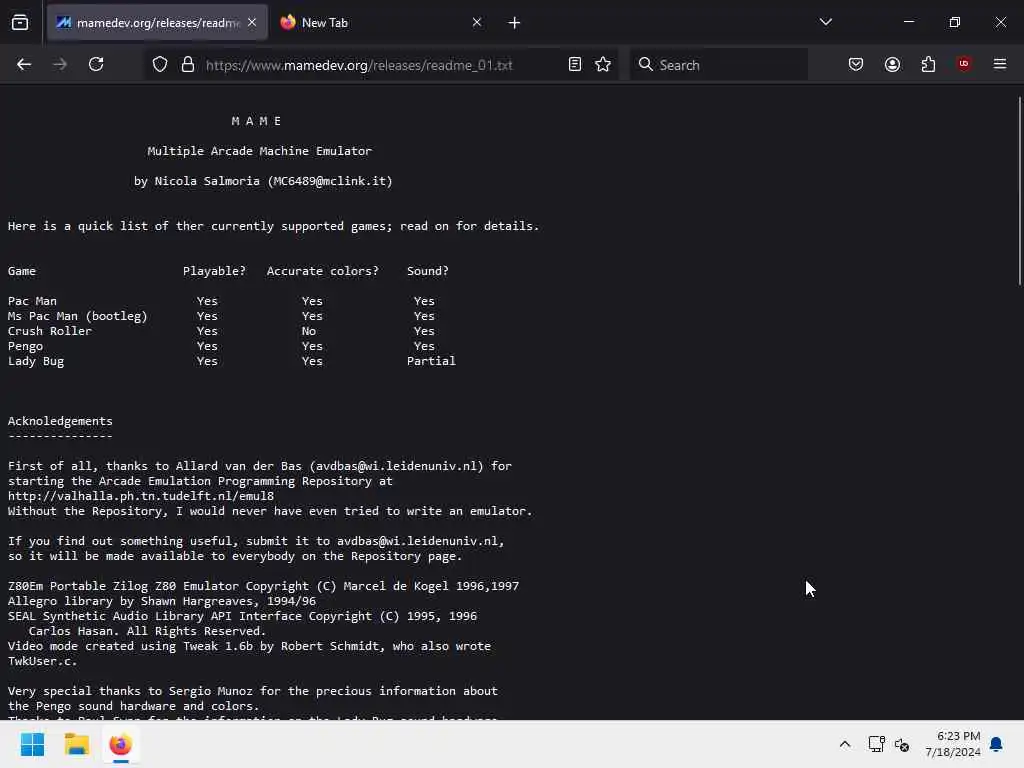Click the page vertical scrollbar
The width and height of the screenshot is (1024, 768).
click(x=1019, y=191)
